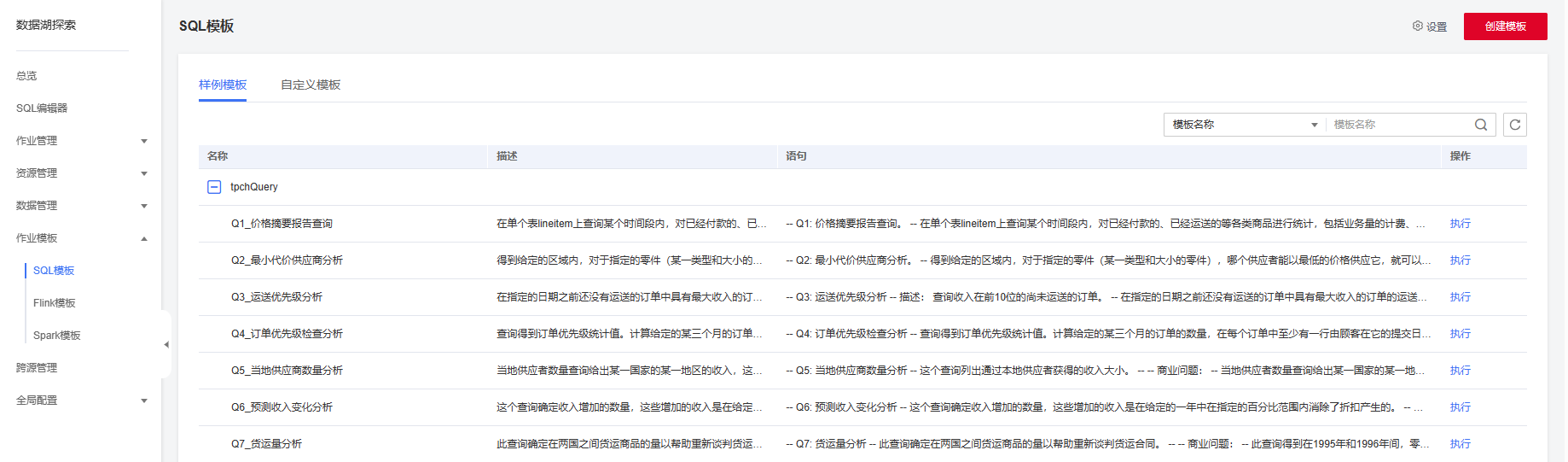Open Spark模板 from the sidebar

point(57,336)
